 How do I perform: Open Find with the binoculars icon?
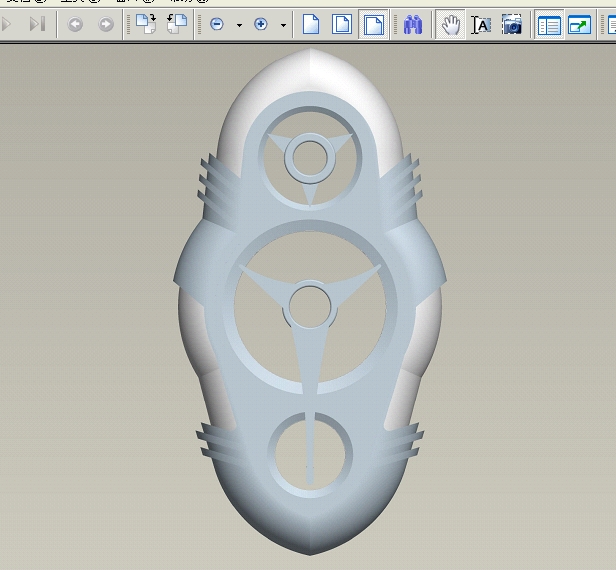413,24
